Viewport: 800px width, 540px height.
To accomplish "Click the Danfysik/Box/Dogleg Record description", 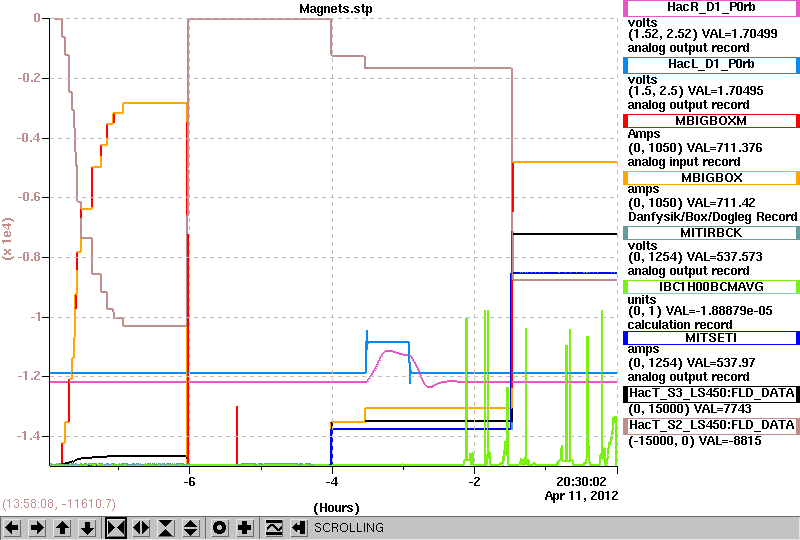I will (712, 217).
